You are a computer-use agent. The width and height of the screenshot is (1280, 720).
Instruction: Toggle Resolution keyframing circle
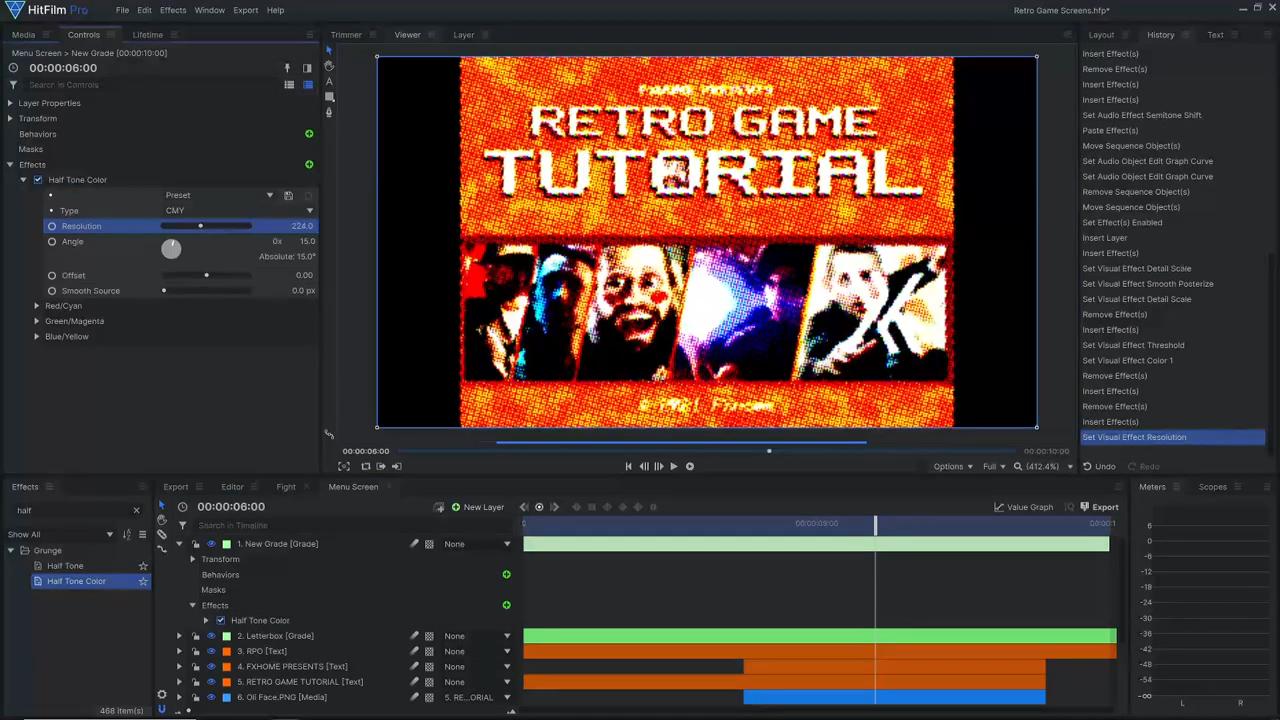pos(52,226)
